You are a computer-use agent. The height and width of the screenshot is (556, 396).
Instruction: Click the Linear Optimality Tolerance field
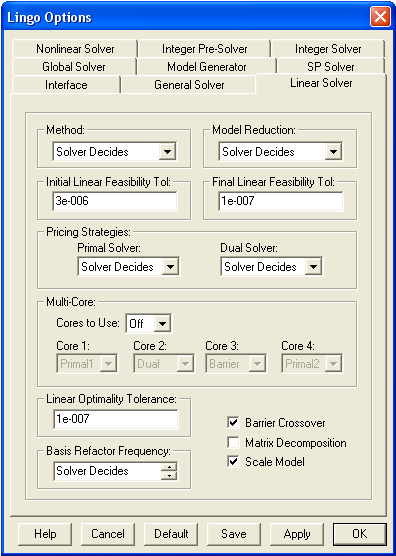pyautogui.click(x=116, y=419)
